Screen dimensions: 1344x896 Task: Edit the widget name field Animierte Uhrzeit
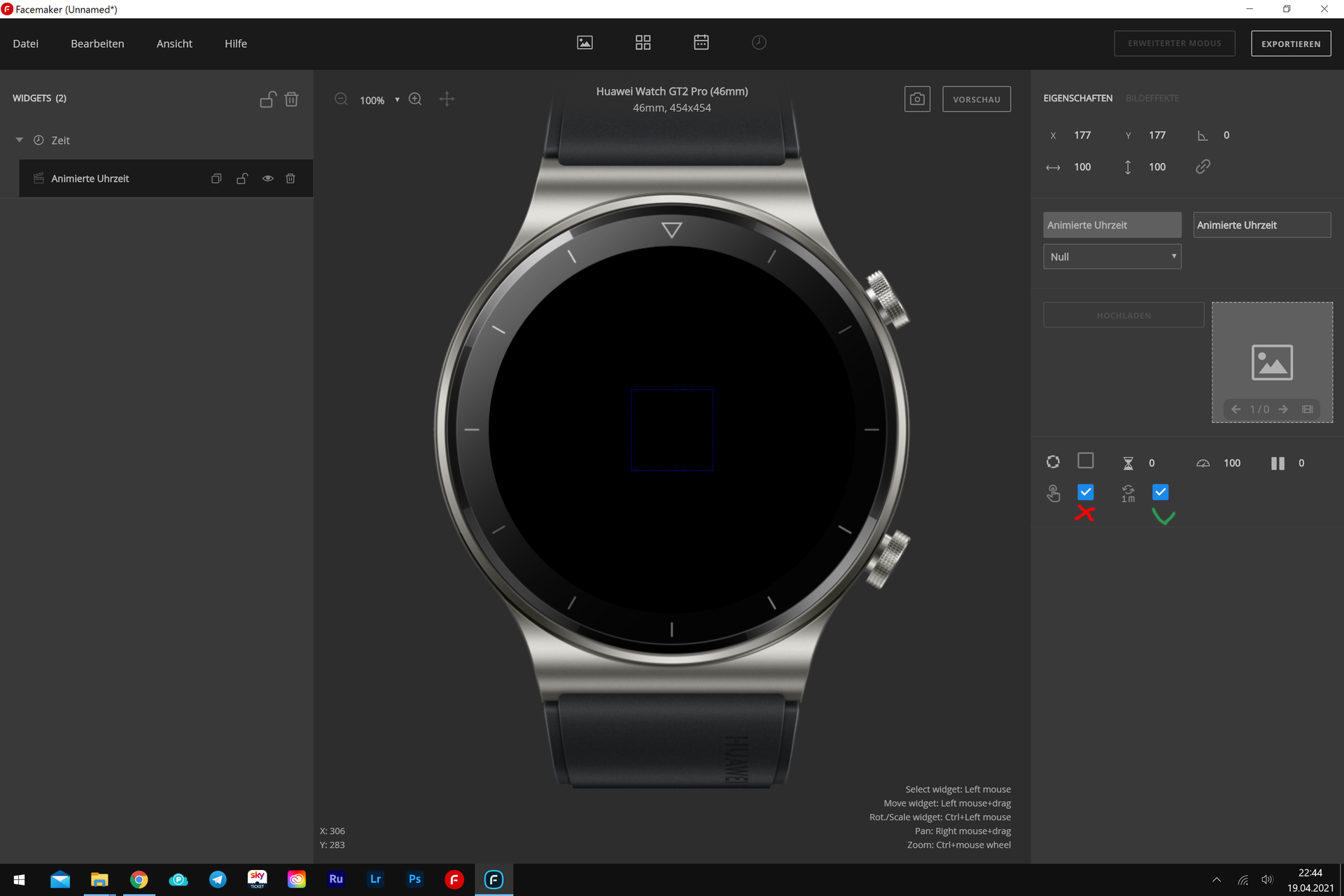point(1261,225)
